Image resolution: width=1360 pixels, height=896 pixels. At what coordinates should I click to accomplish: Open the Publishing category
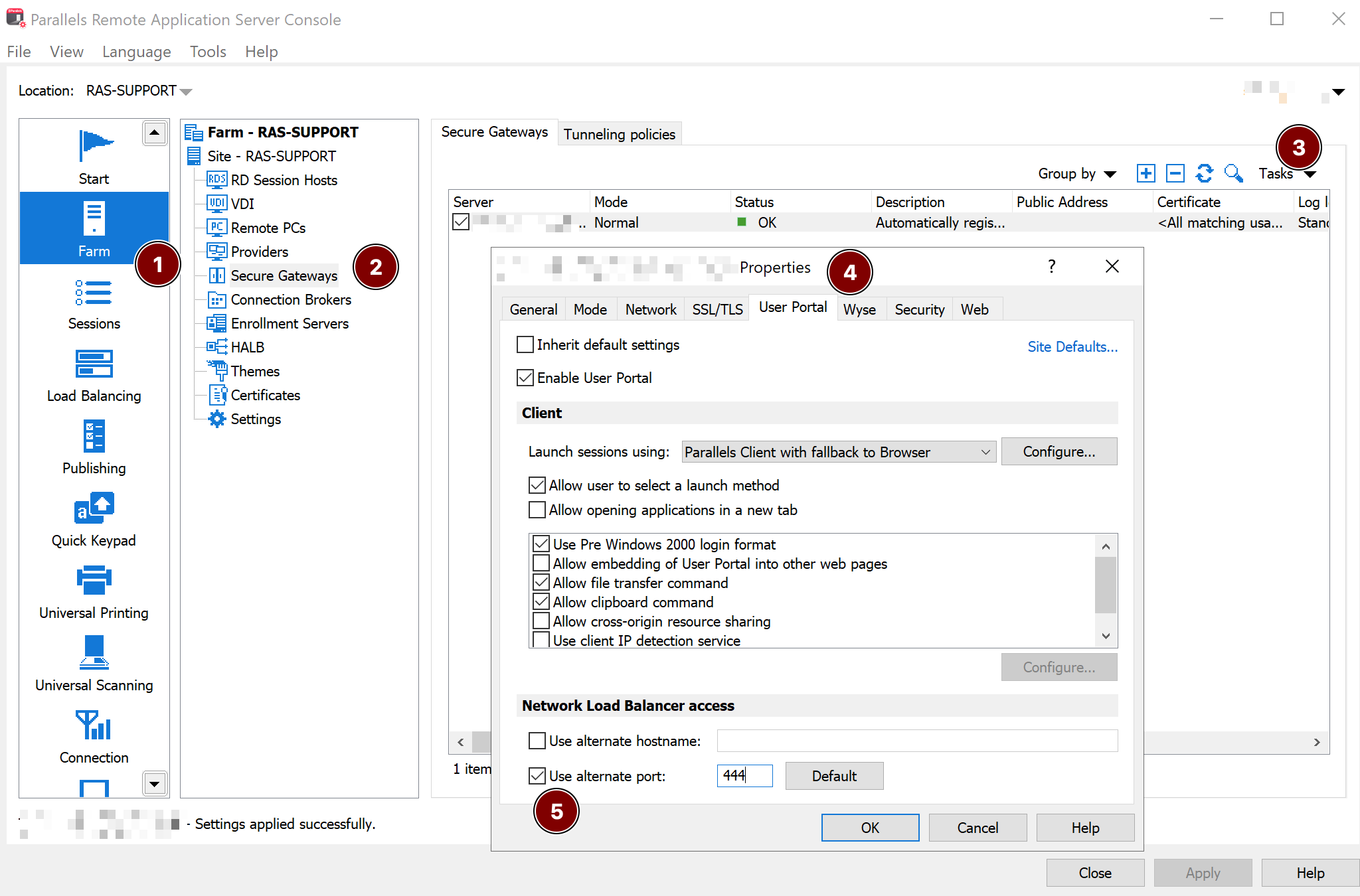pos(94,449)
